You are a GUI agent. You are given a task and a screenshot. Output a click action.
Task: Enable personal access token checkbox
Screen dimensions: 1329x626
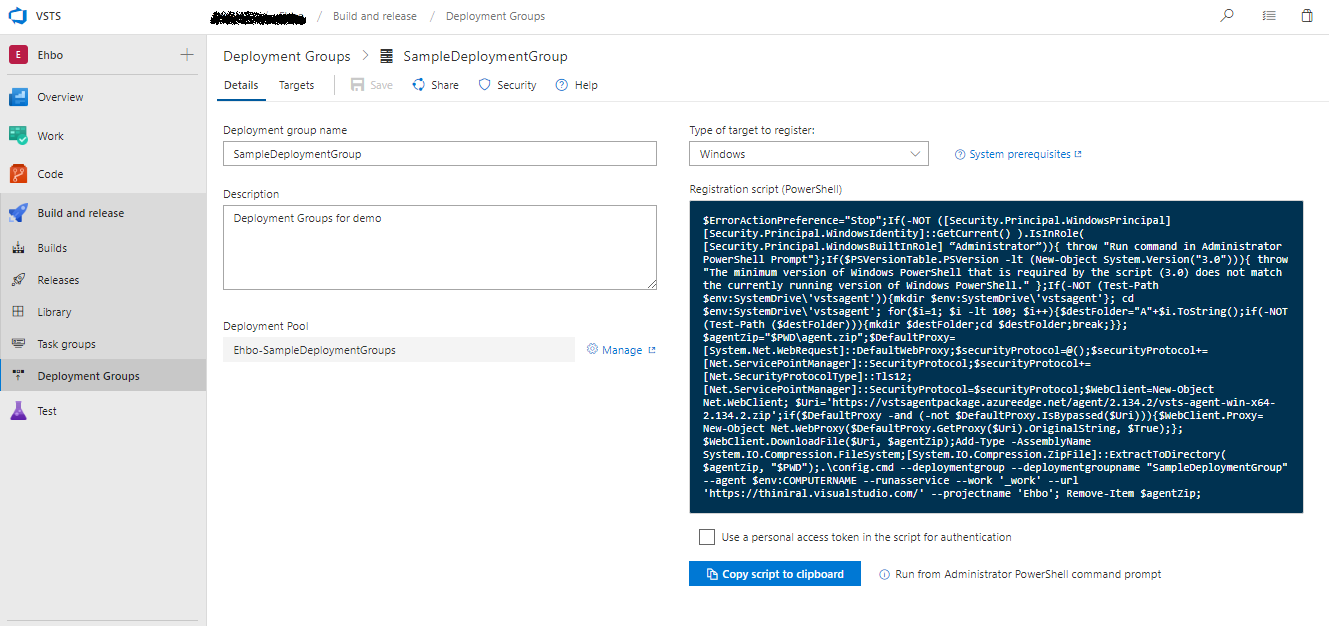coord(707,537)
